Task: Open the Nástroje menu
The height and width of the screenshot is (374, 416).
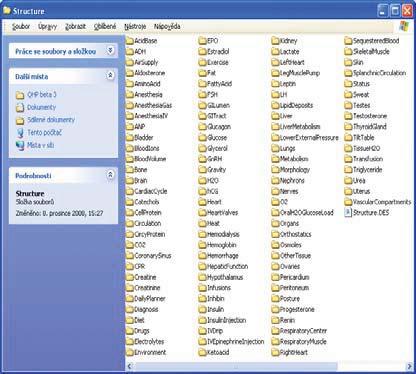Action: [x=135, y=26]
